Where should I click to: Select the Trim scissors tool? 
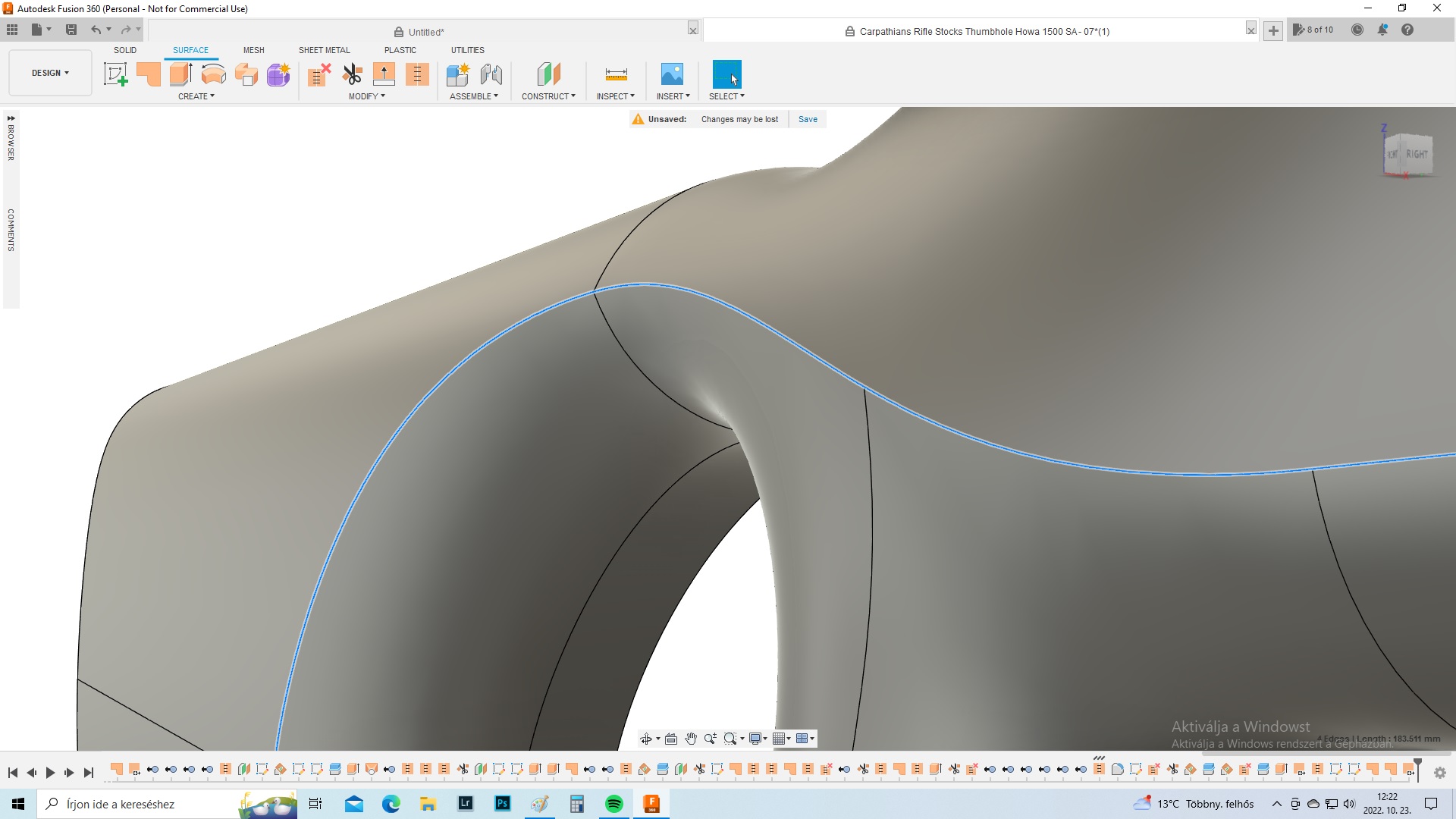[352, 74]
